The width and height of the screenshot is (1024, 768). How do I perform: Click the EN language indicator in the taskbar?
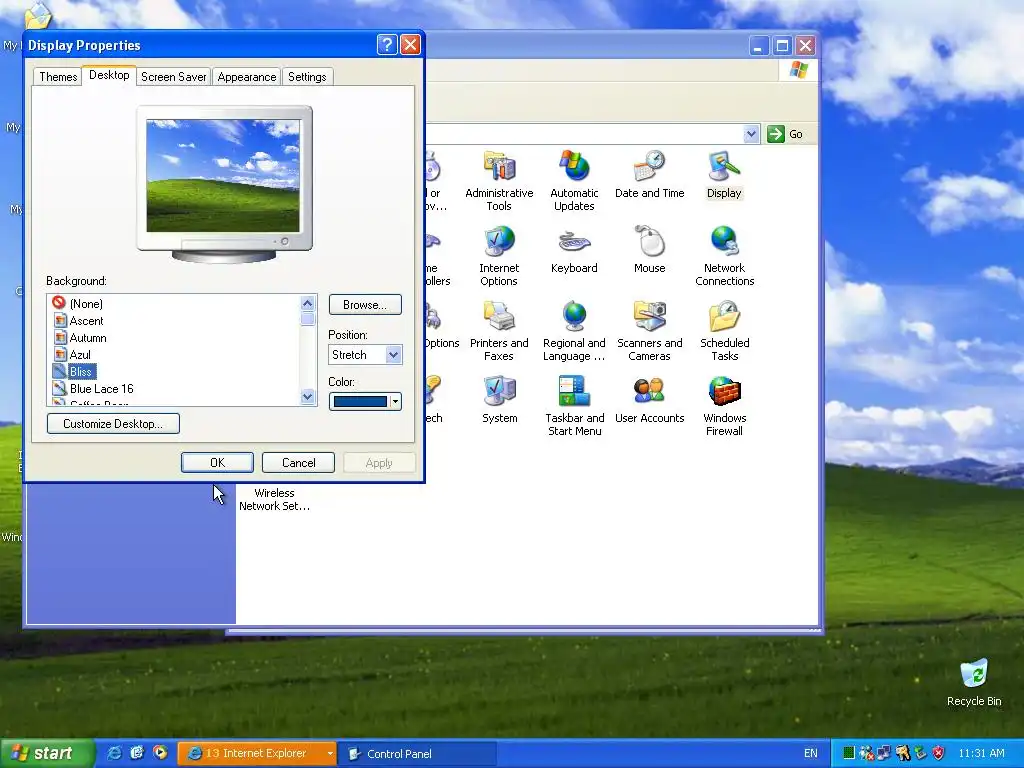[x=810, y=753]
